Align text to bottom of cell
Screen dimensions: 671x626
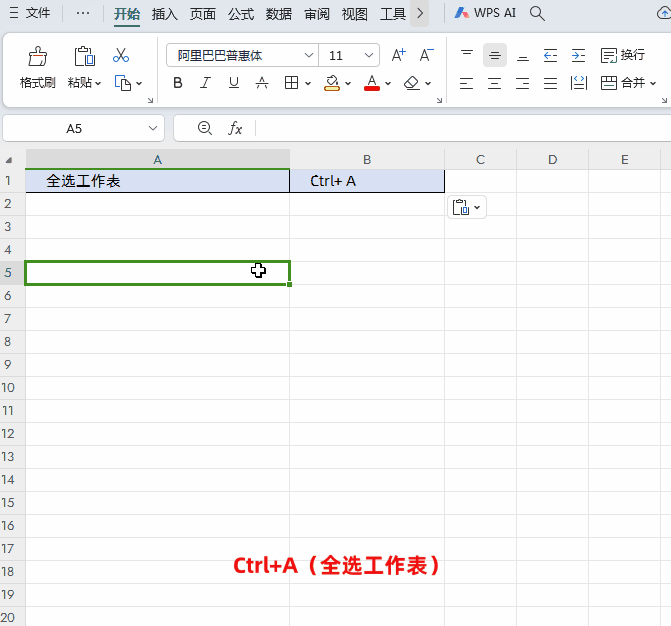[523, 55]
